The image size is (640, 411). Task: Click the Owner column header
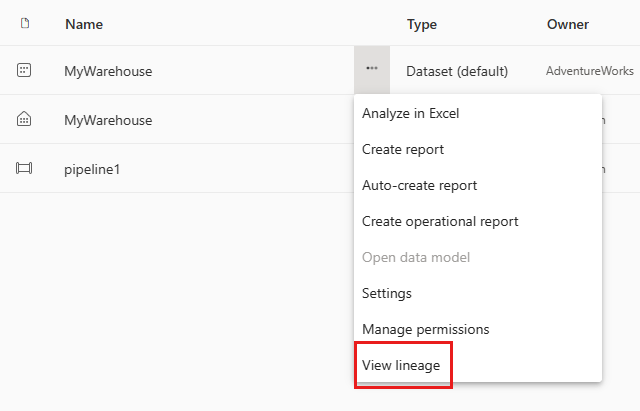click(x=568, y=24)
